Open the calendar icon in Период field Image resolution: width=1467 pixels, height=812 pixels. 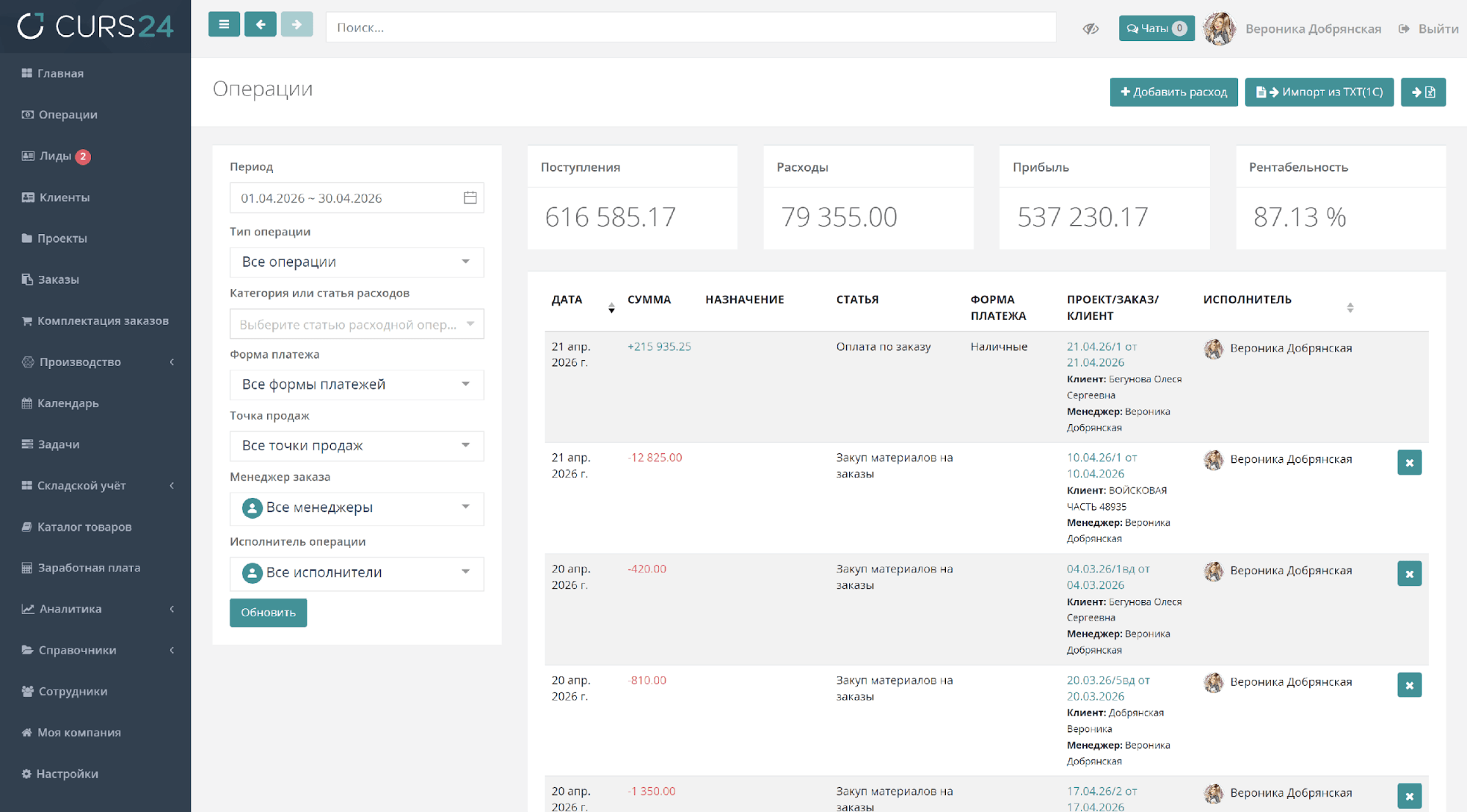click(470, 198)
